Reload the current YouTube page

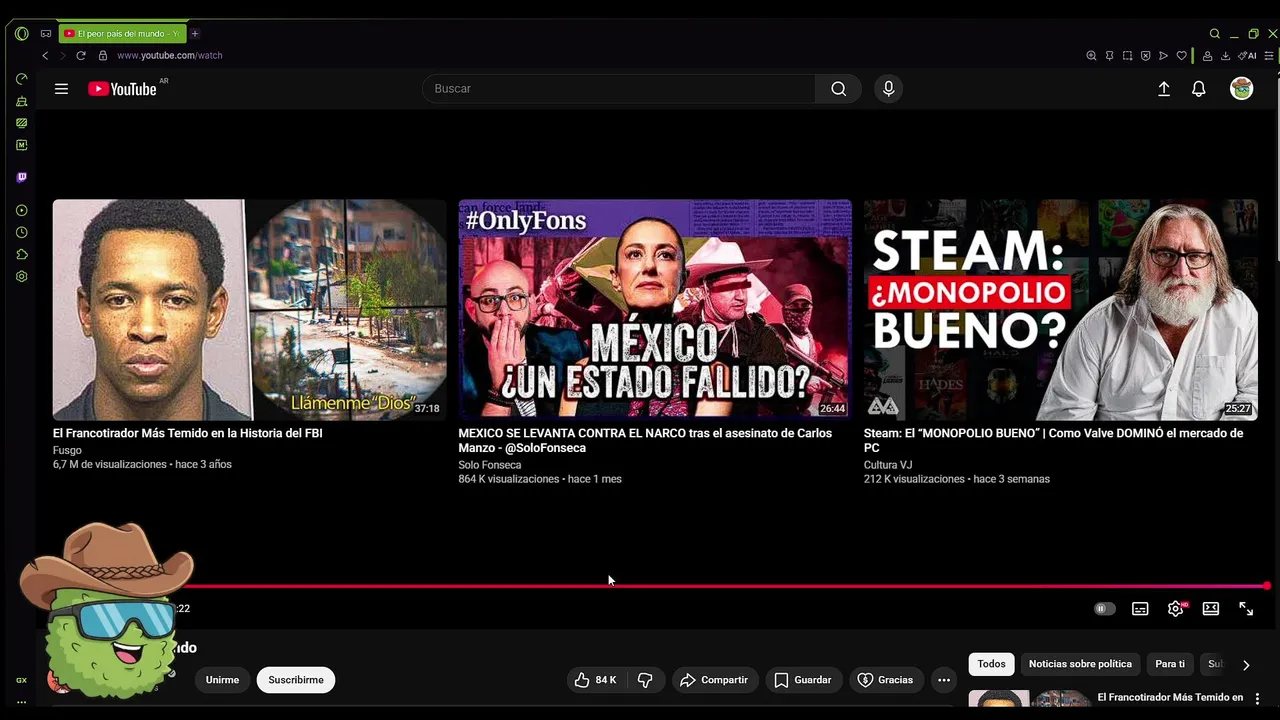(81, 55)
